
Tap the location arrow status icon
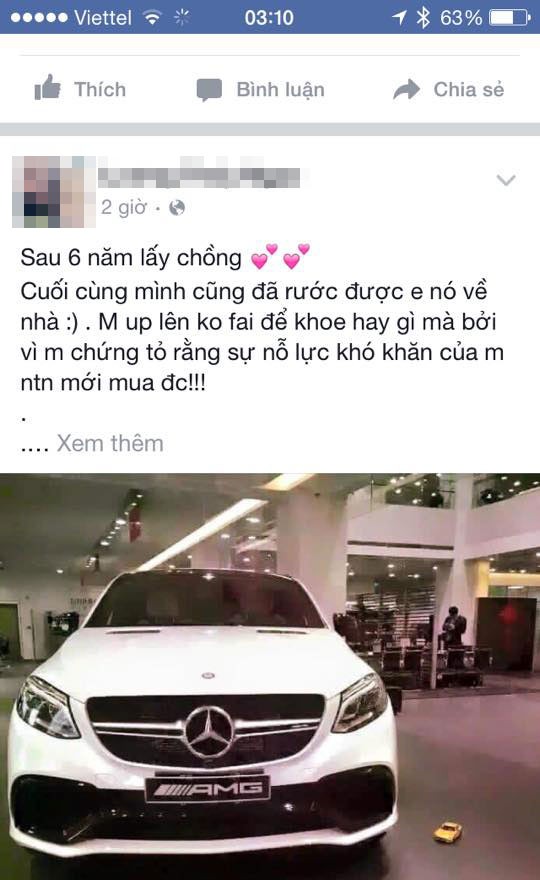coord(399,17)
